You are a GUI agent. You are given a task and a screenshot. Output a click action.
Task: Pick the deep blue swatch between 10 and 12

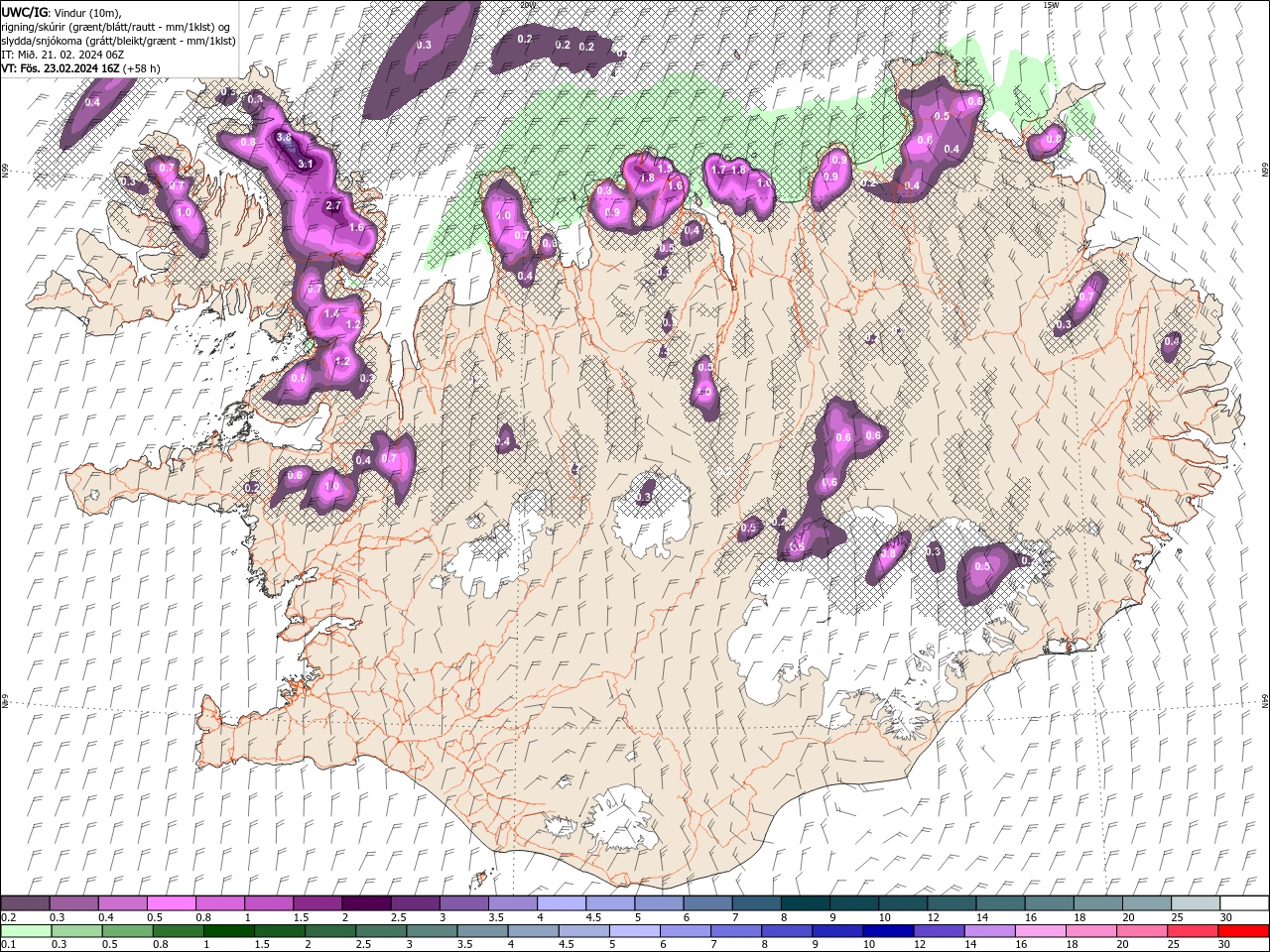[889, 931]
